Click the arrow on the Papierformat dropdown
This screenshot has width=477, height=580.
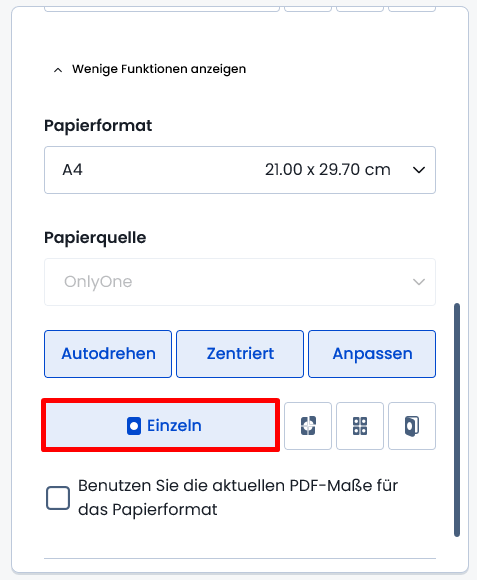pyautogui.click(x=419, y=170)
